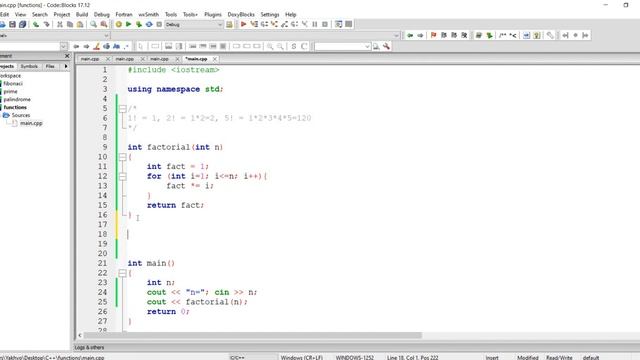The height and width of the screenshot is (360, 640).
Task: Open the Settings menu
Action: (x=270, y=14)
